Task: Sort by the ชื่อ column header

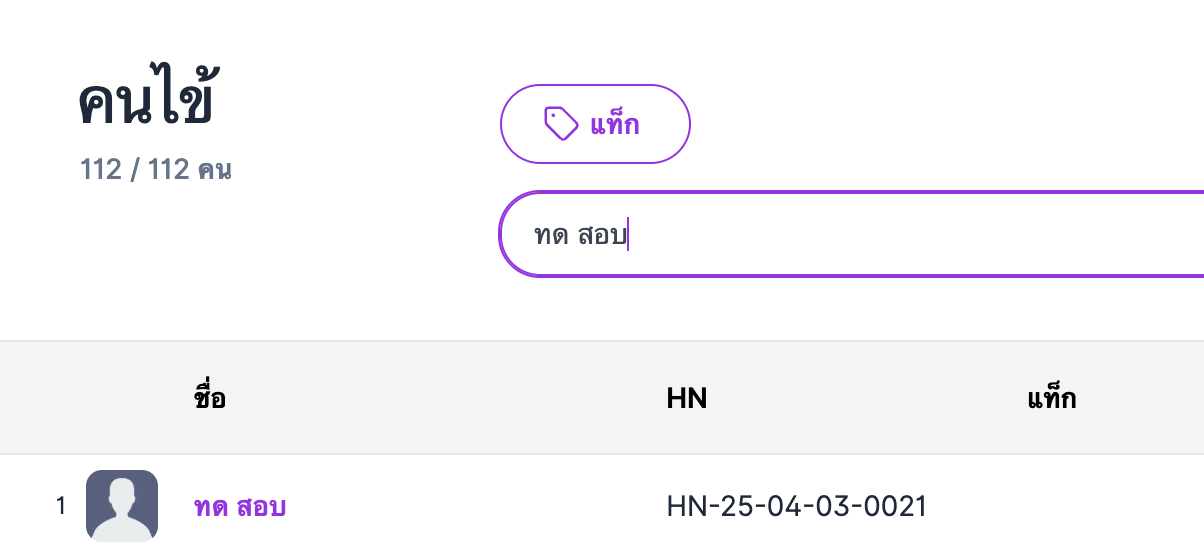Action: tap(209, 398)
